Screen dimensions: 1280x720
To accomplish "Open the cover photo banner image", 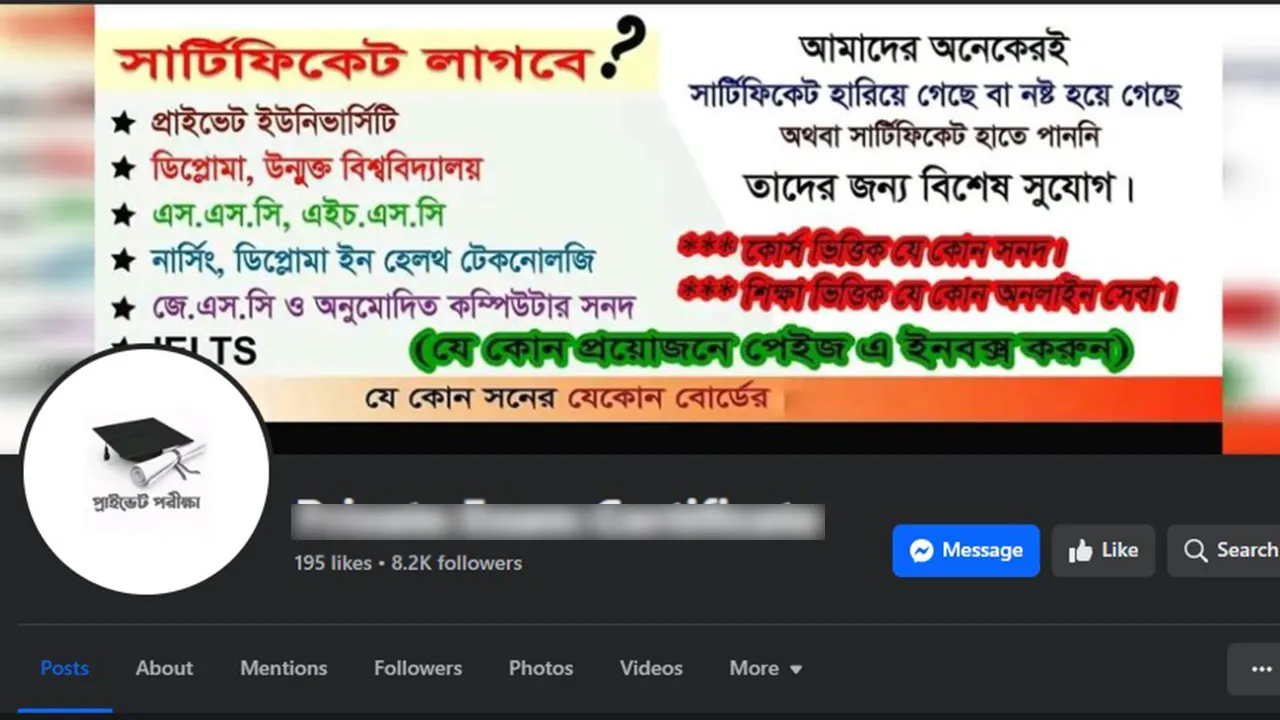I will [658, 229].
